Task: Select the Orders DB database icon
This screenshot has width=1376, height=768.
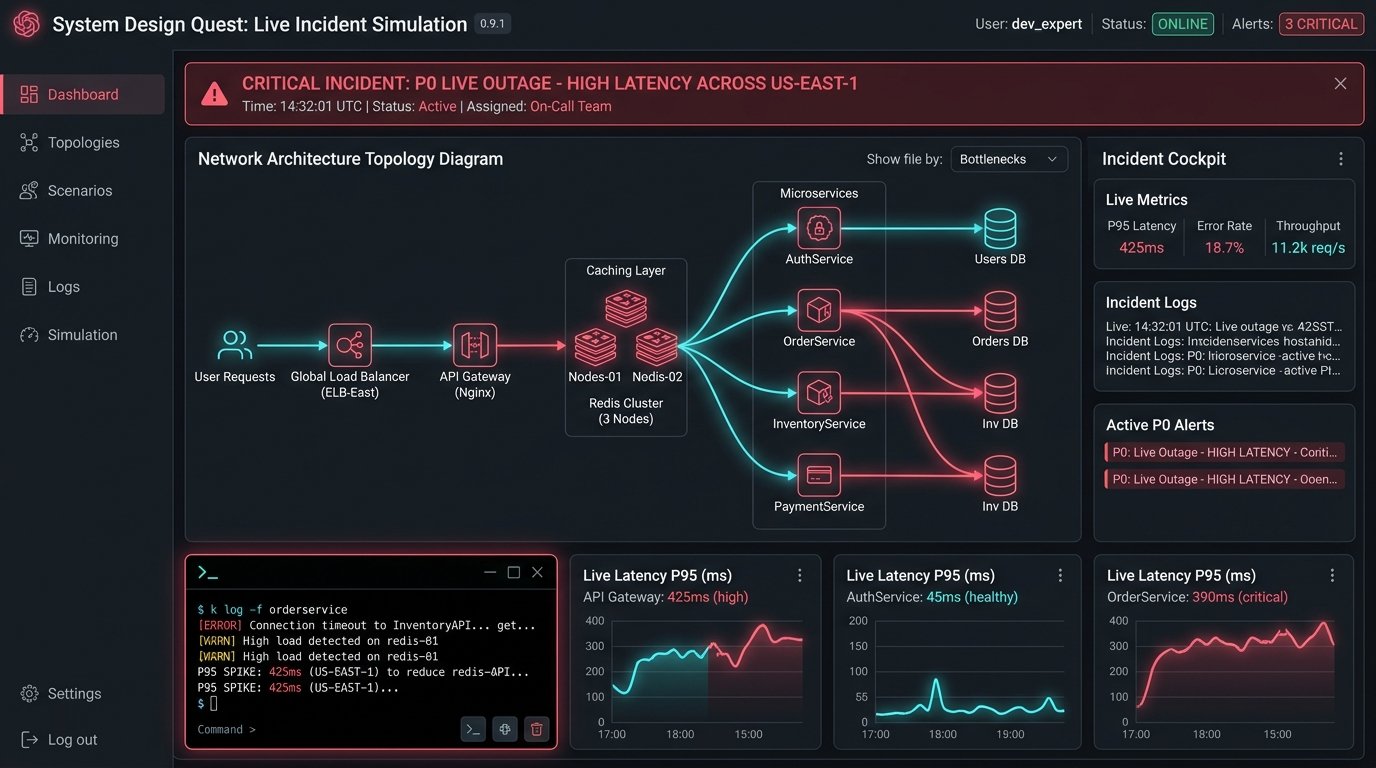Action: point(1000,311)
